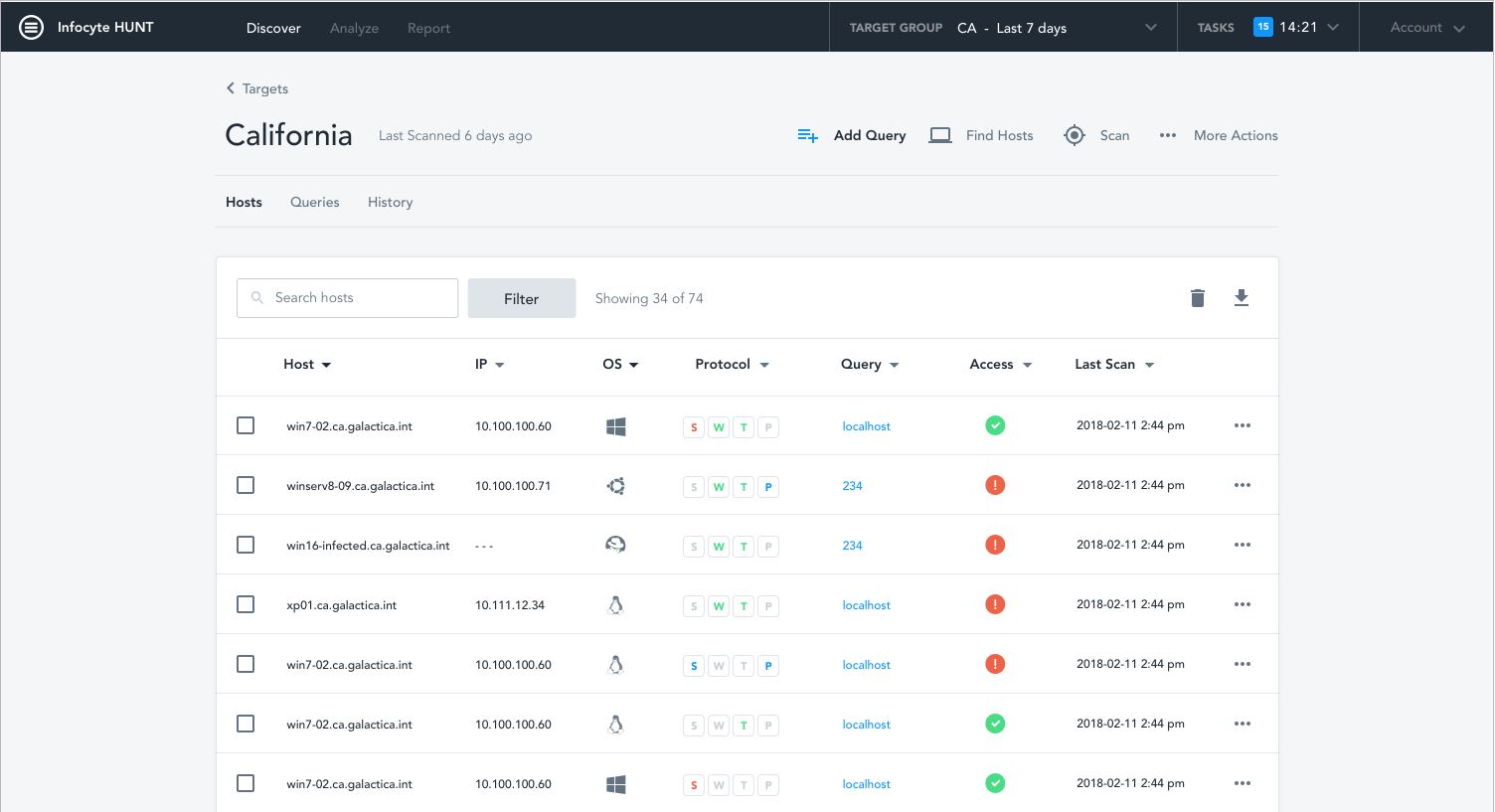
Task: Click the Add Query icon
Action: tap(808, 136)
